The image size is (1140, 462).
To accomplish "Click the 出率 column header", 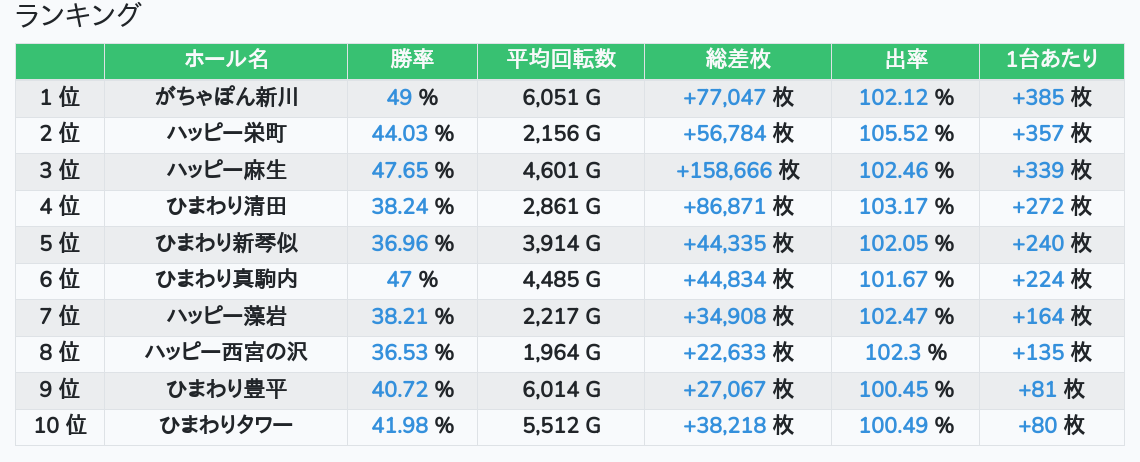I will coord(905,60).
